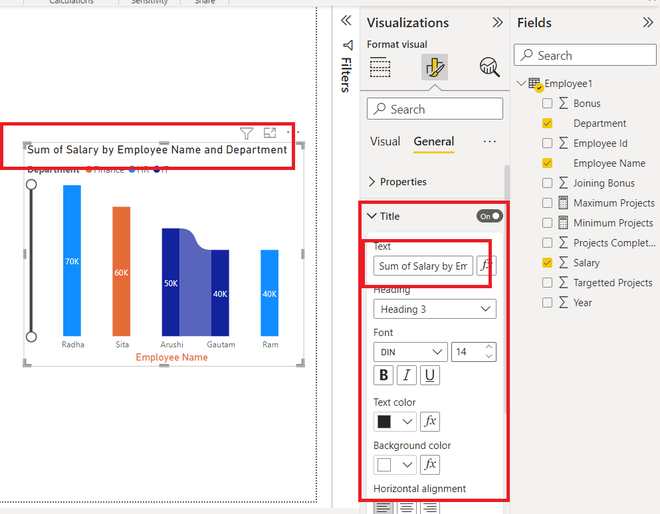660x514 pixels.
Task: Expand the Properties section
Action: (372, 182)
